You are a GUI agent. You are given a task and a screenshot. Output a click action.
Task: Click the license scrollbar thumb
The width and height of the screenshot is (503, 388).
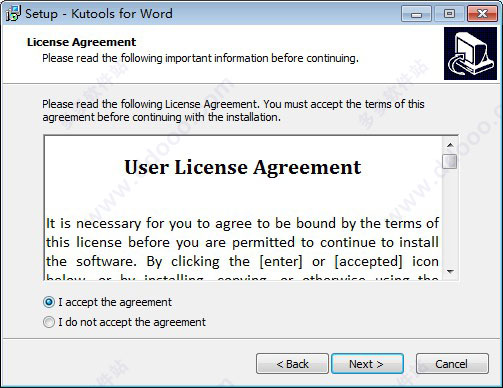click(450, 161)
